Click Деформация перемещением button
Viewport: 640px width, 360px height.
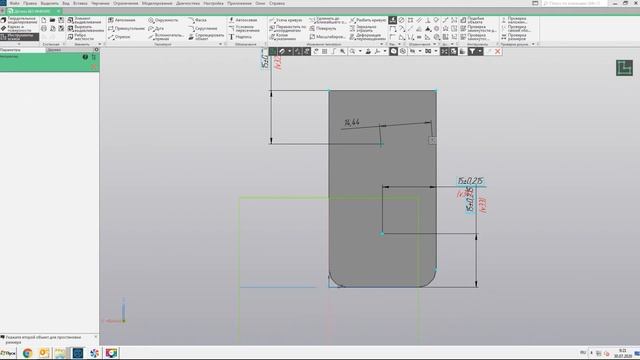click(368, 37)
